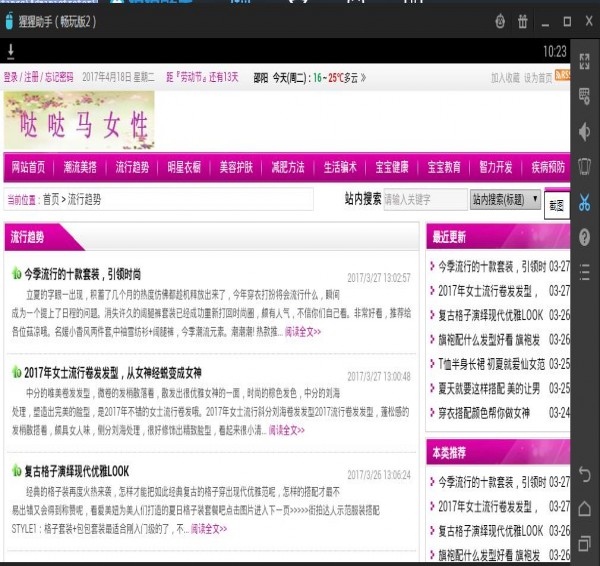Open the 宝宝教育 navigation tab
Screen dimensions: 600x566
coord(444,167)
